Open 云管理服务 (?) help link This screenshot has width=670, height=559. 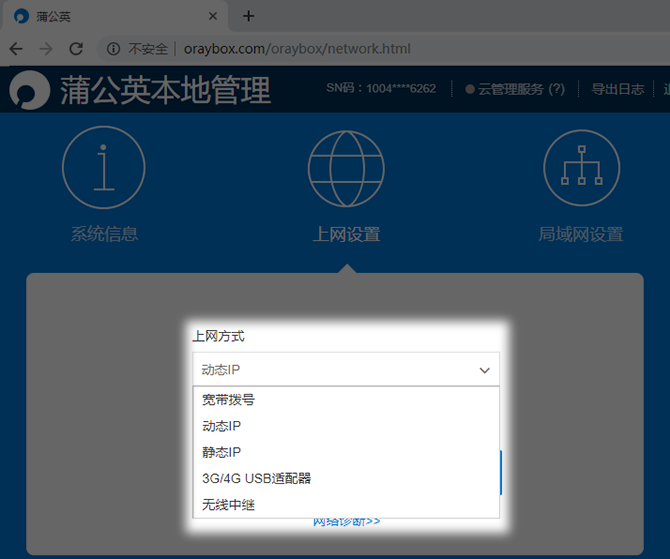pyautogui.click(x=521, y=89)
